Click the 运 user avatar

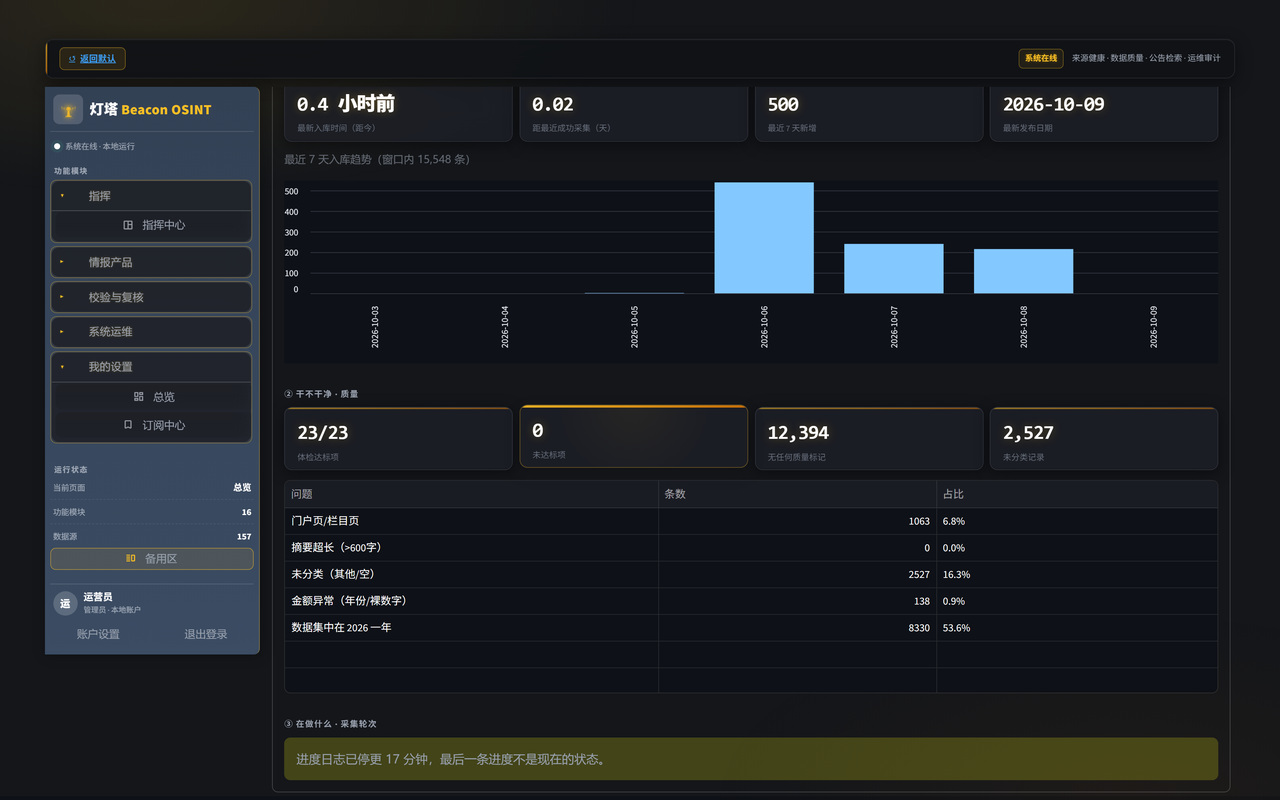[65, 603]
